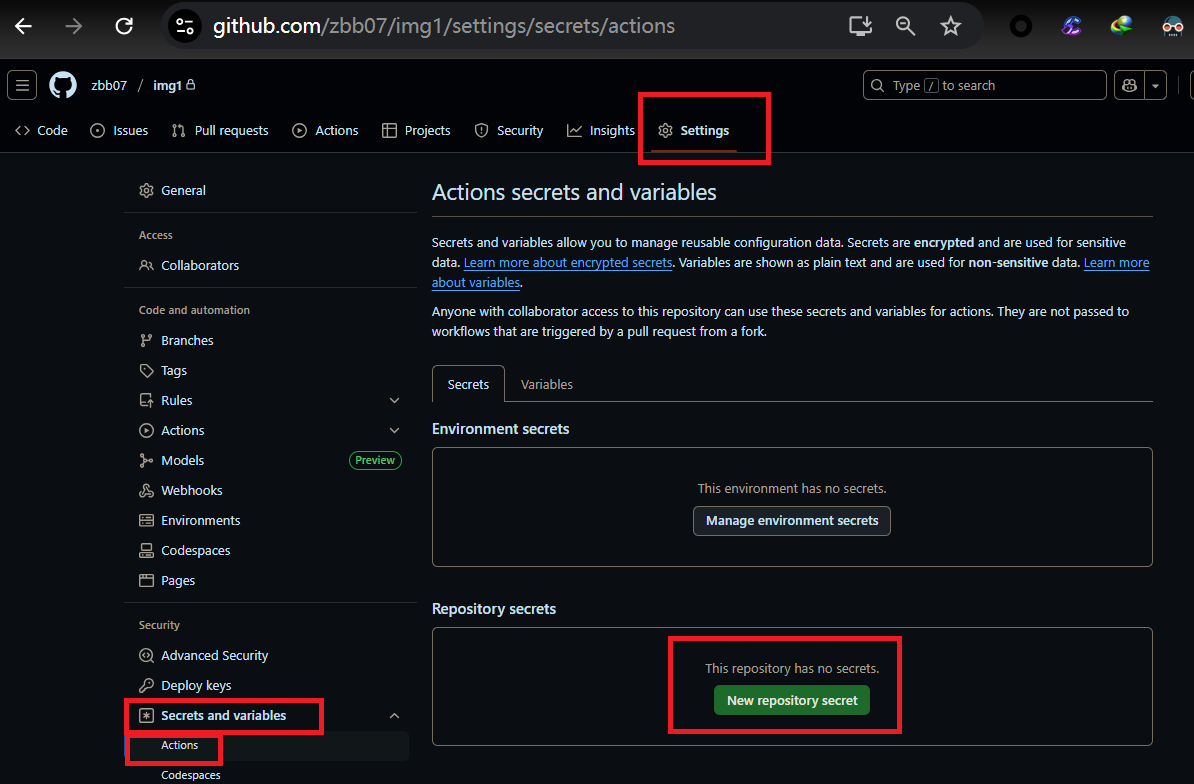Screen dimensions: 1194x784
Task: Reload the page with the refresh icon
Action: coord(124,26)
